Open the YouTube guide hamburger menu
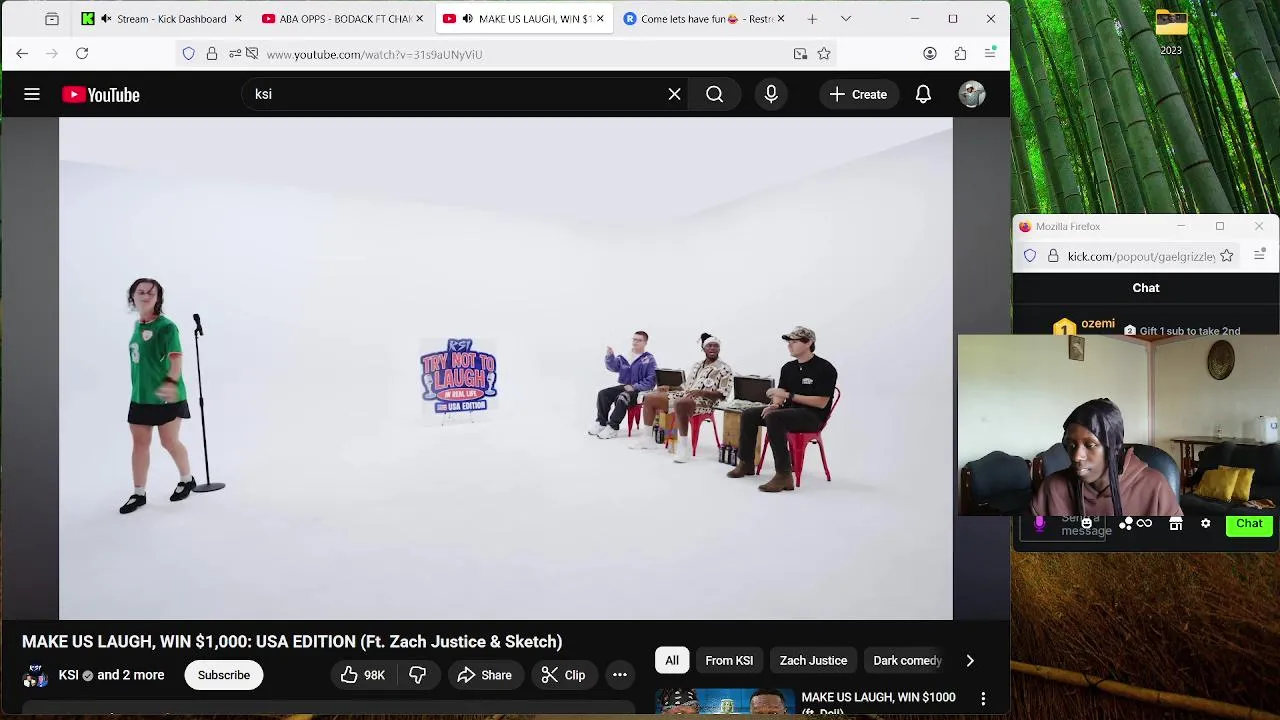The image size is (1280, 720). pyautogui.click(x=32, y=94)
